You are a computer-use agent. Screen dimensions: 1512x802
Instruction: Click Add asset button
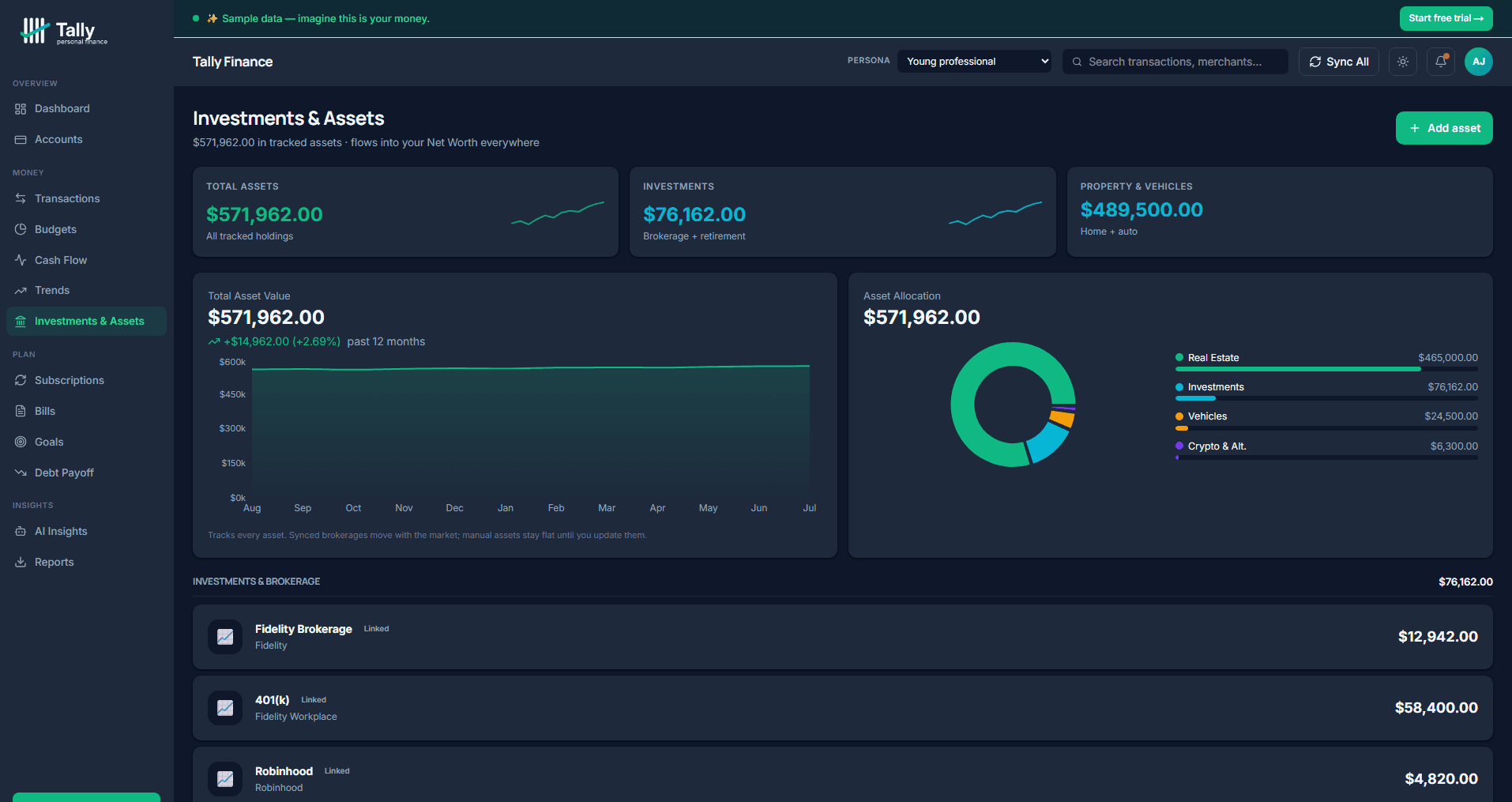pyautogui.click(x=1444, y=128)
